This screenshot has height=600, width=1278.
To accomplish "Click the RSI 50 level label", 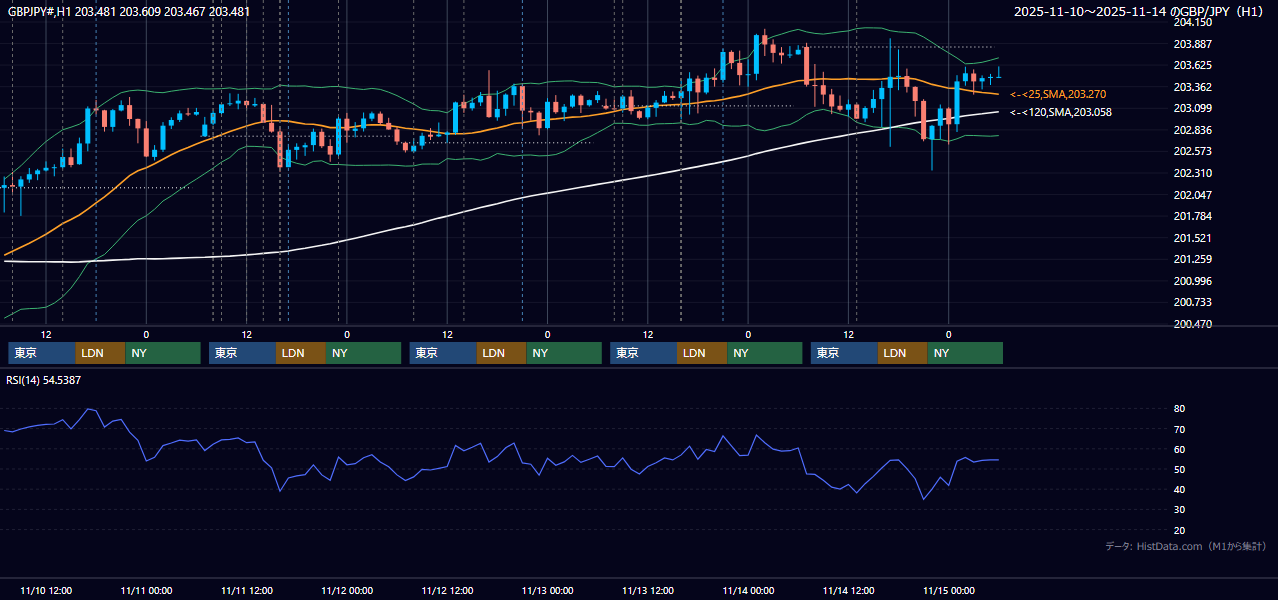I will point(1179,469).
